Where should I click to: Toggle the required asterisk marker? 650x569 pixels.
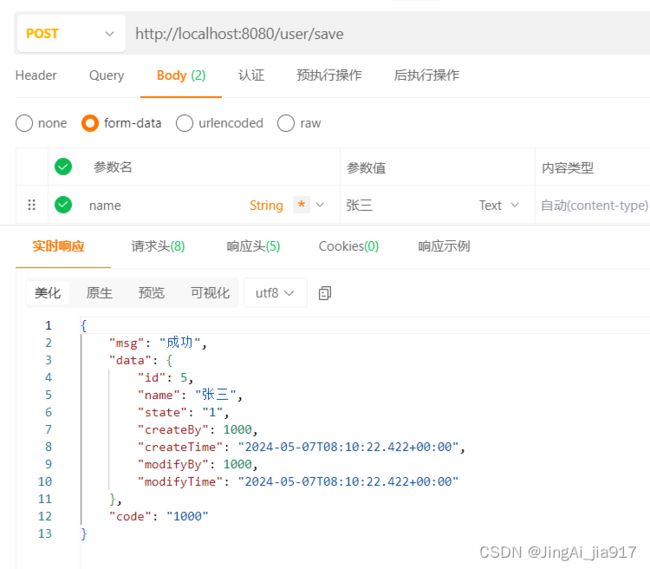pos(301,204)
